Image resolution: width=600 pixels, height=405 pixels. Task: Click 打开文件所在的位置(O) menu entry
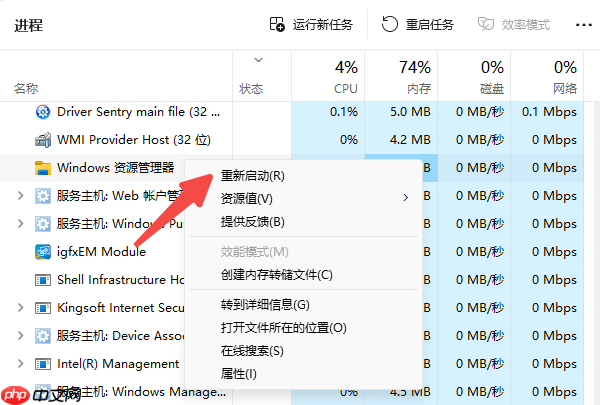tap(283, 328)
